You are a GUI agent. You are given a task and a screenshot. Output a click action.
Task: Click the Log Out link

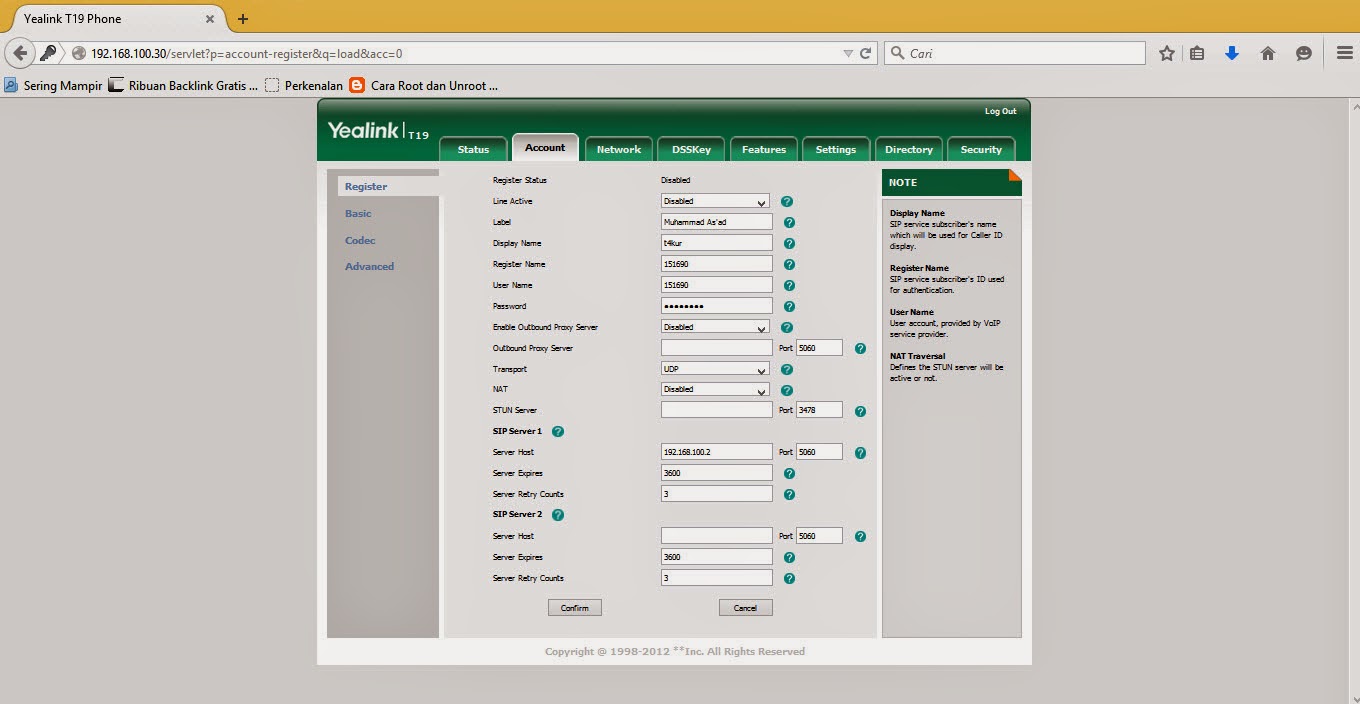tap(1000, 111)
